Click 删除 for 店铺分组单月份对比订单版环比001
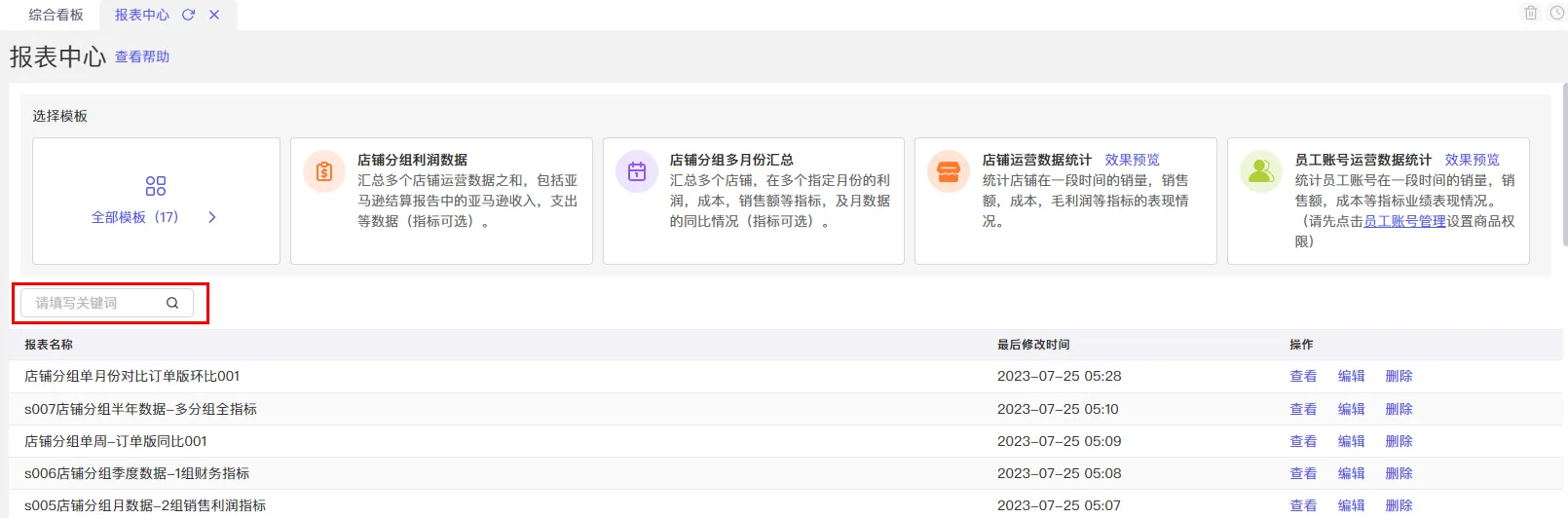This screenshot has width=1568, height=518. (1399, 376)
